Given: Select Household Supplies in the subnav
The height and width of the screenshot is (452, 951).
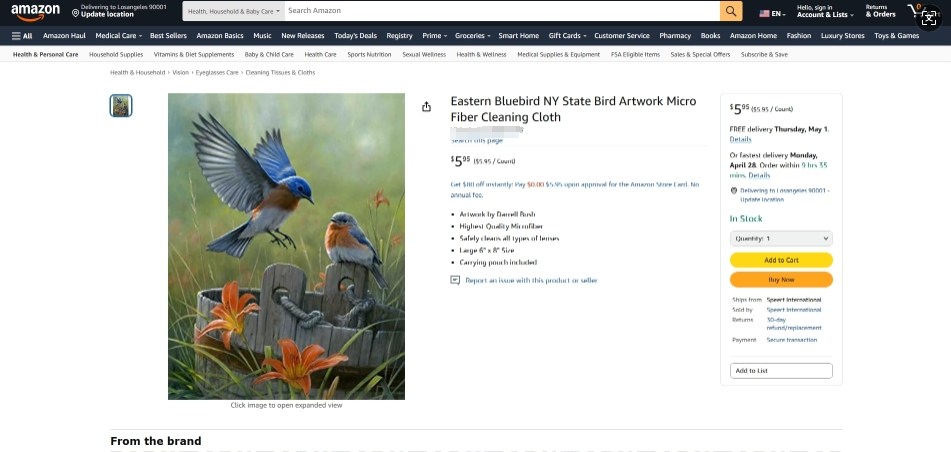Looking at the screenshot, I should [x=116, y=55].
